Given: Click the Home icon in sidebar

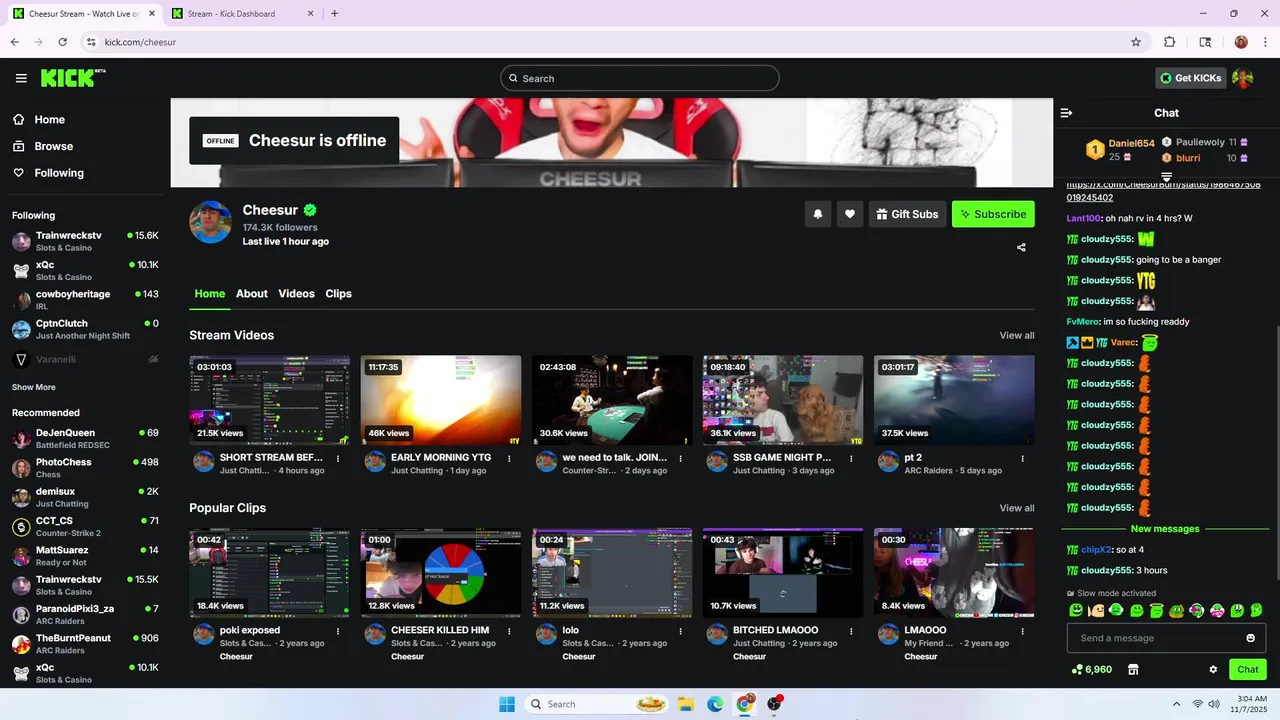Looking at the screenshot, I should click(18, 119).
